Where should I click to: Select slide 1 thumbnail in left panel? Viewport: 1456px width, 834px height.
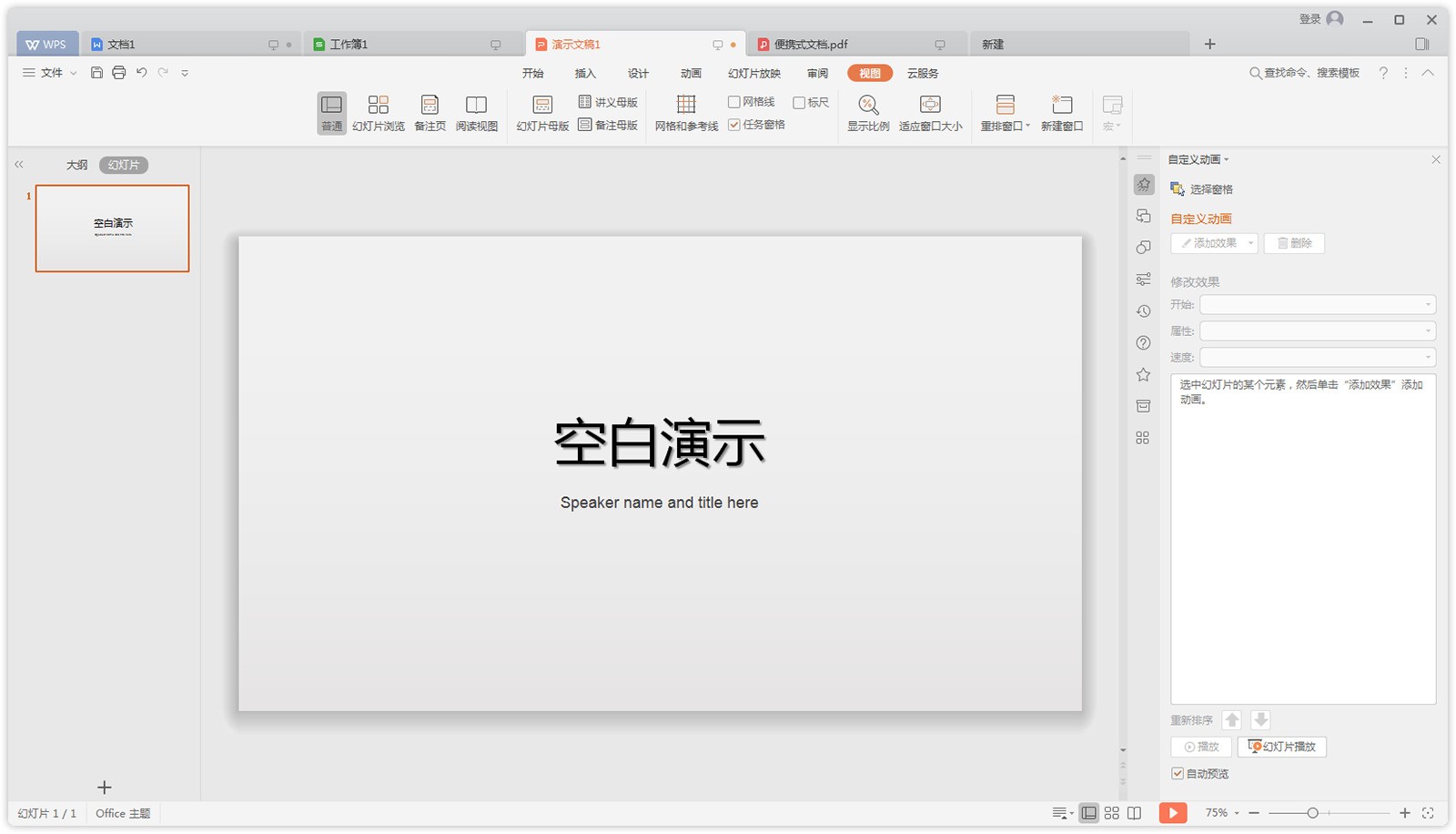click(x=112, y=228)
